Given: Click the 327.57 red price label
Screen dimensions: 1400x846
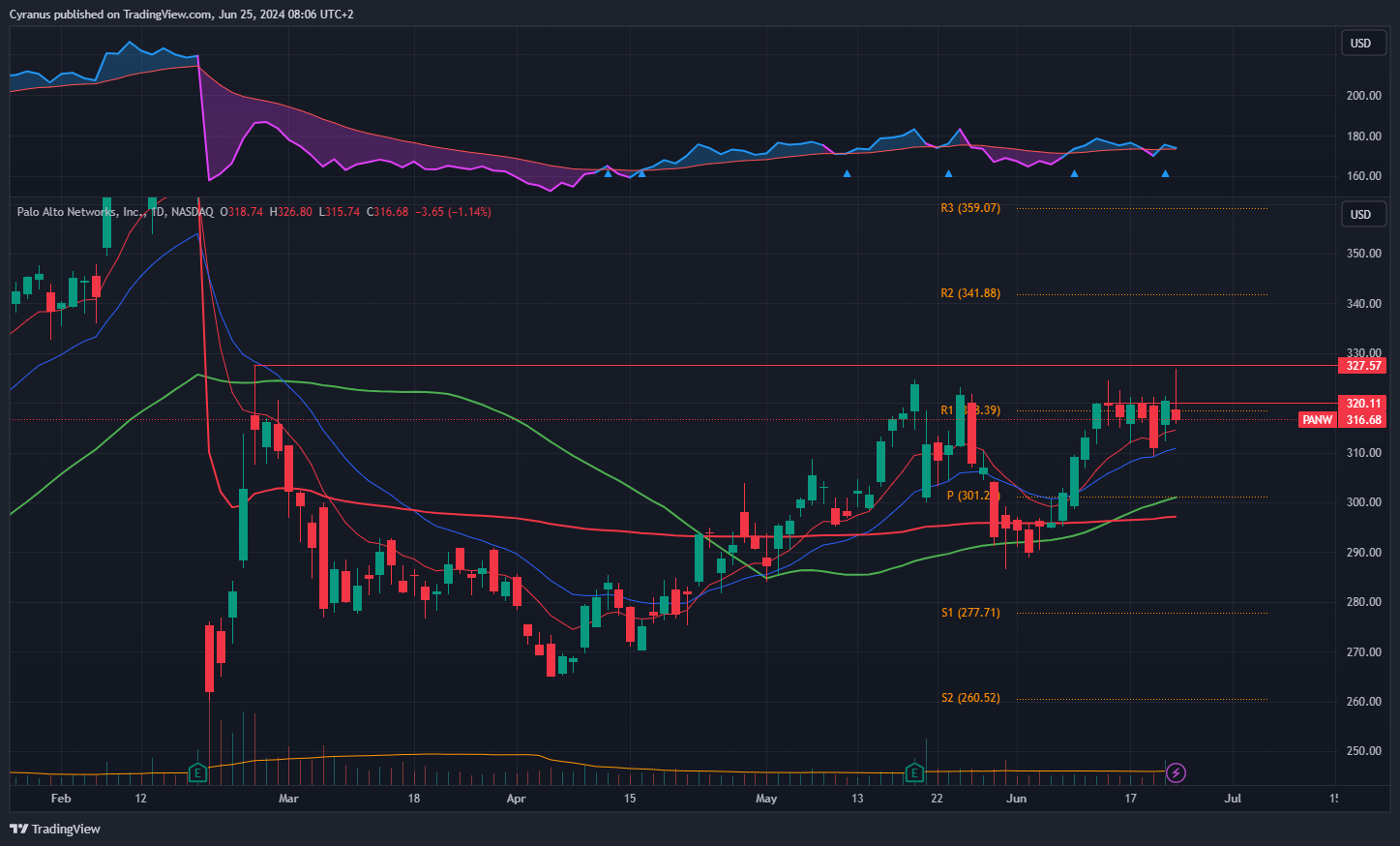Looking at the screenshot, I should point(1363,366).
